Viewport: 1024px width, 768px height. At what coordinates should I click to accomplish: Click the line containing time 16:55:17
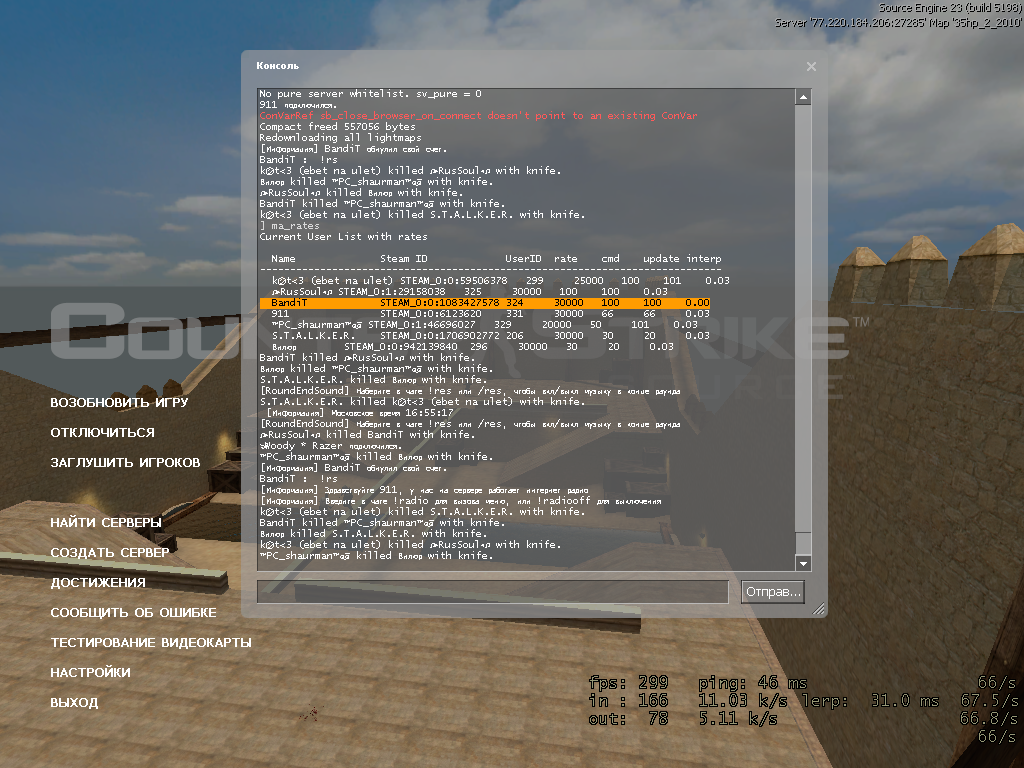[x=360, y=413]
